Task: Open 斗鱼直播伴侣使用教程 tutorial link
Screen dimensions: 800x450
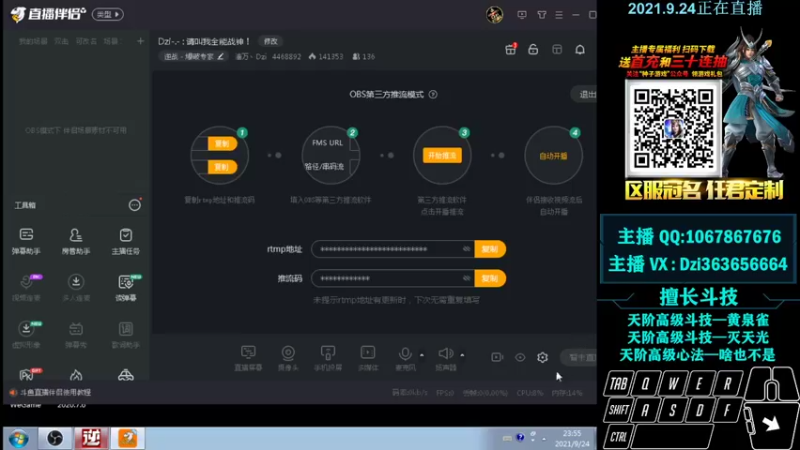Action: (55, 392)
